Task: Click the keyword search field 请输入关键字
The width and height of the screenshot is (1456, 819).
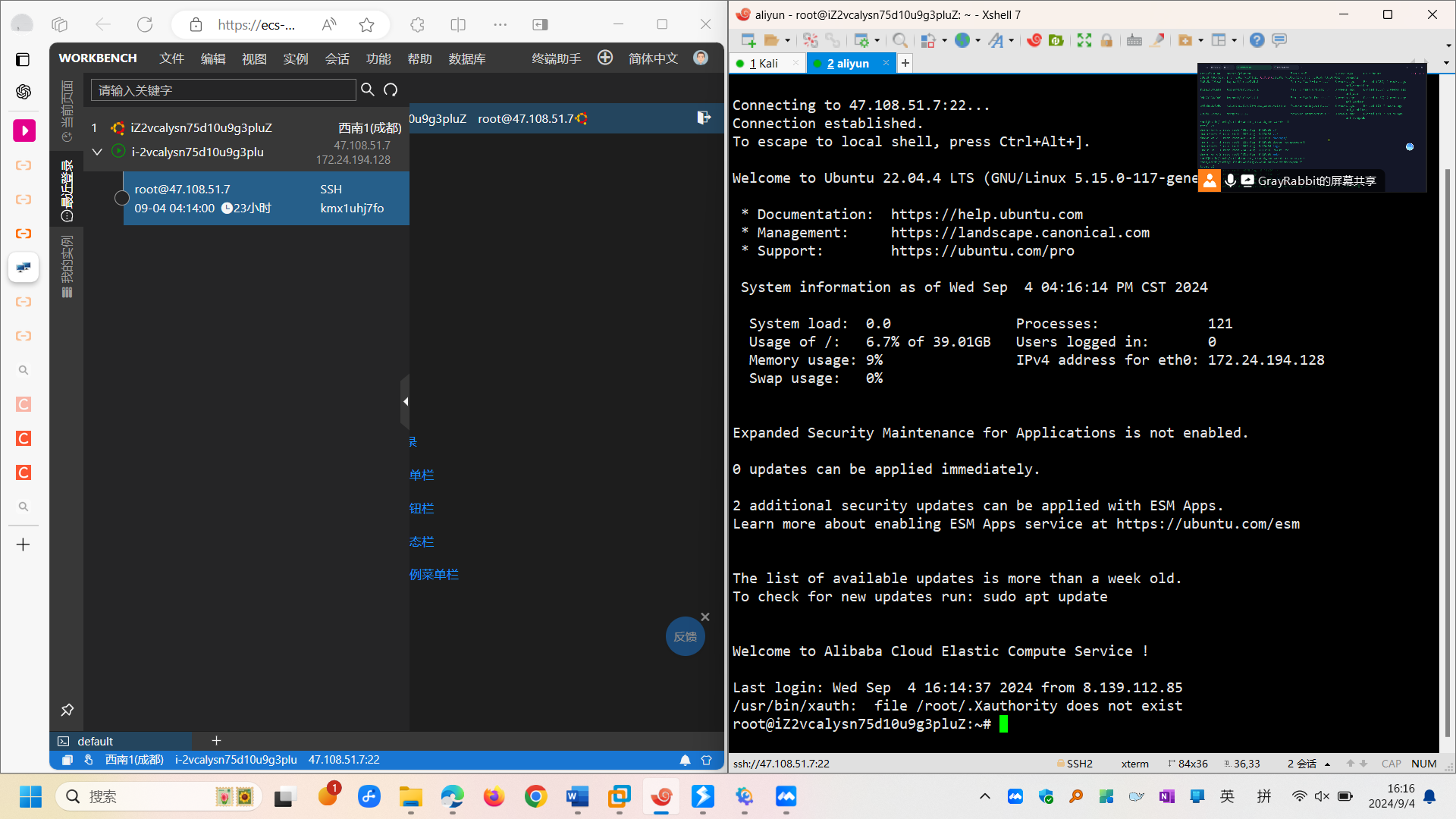Action: tap(224, 90)
